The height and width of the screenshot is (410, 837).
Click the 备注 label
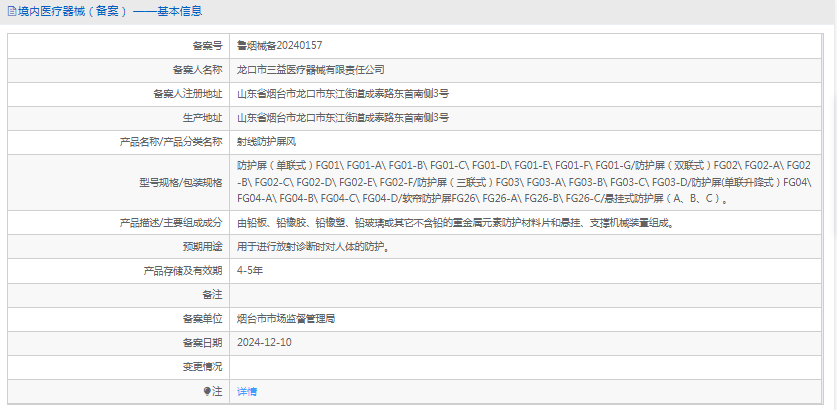212,295
